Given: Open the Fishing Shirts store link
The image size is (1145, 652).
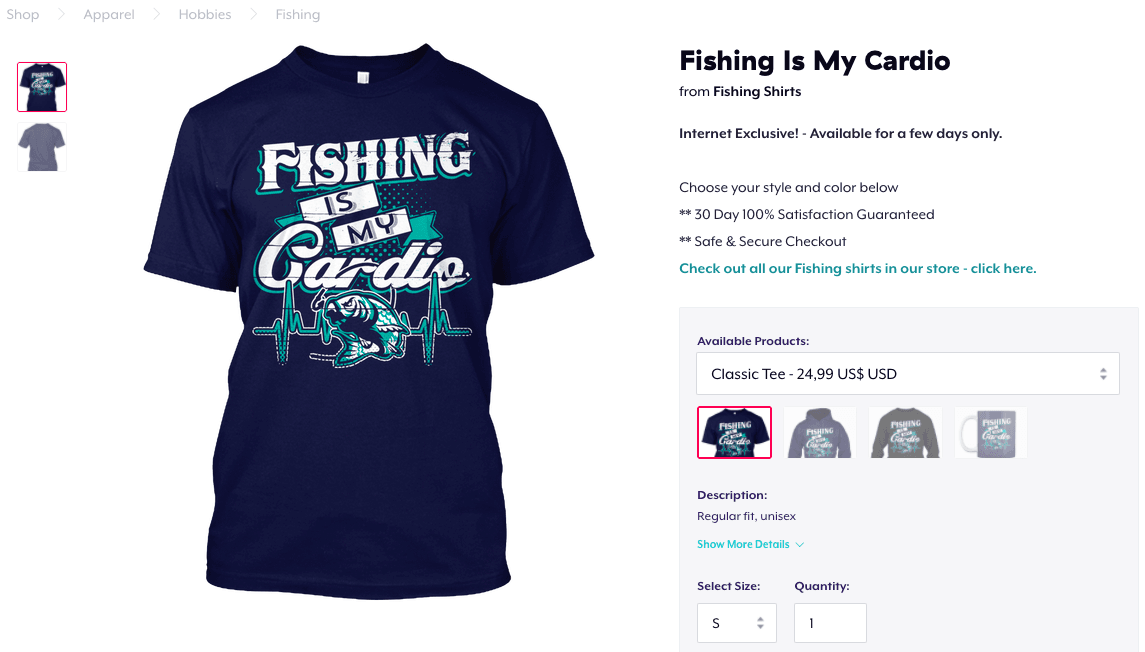Looking at the screenshot, I should tap(757, 91).
